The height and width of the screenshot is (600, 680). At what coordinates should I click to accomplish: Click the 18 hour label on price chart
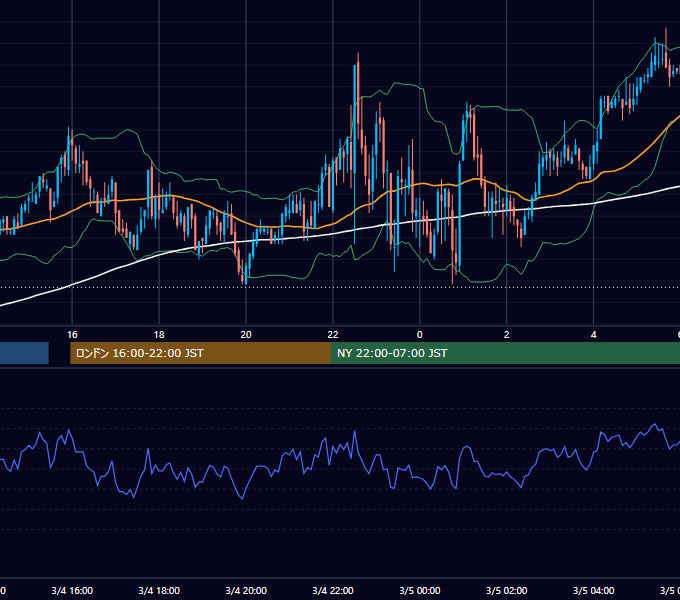coord(159,335)
